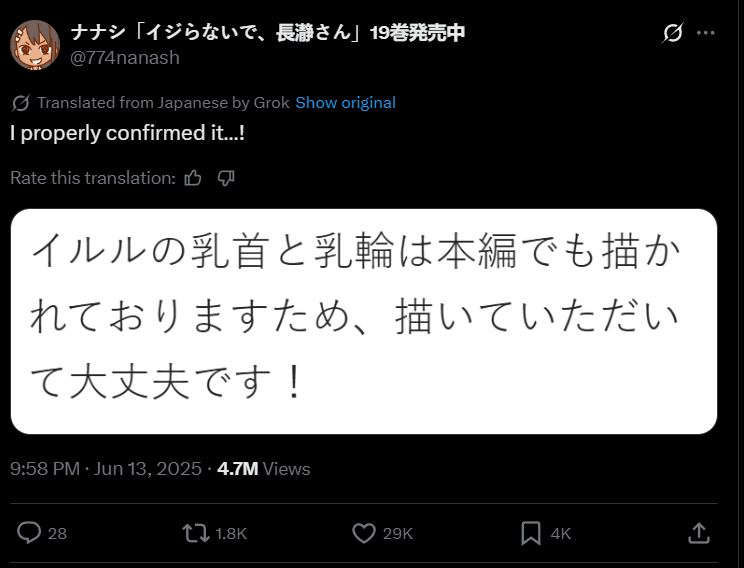Click the reply speech bubble icon
The height and width of the screenshot is (568, 744).
pyautogui.click(x=29, y=533)
